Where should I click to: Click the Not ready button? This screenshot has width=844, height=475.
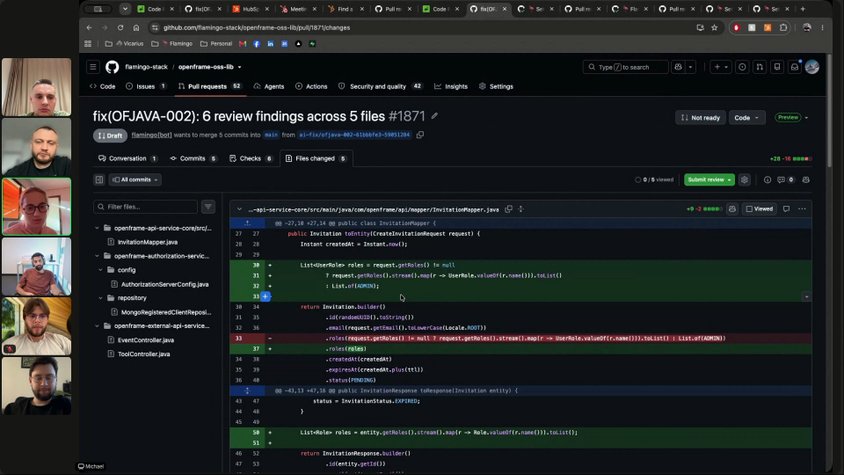pyautogui.click(x=700, y=117)
